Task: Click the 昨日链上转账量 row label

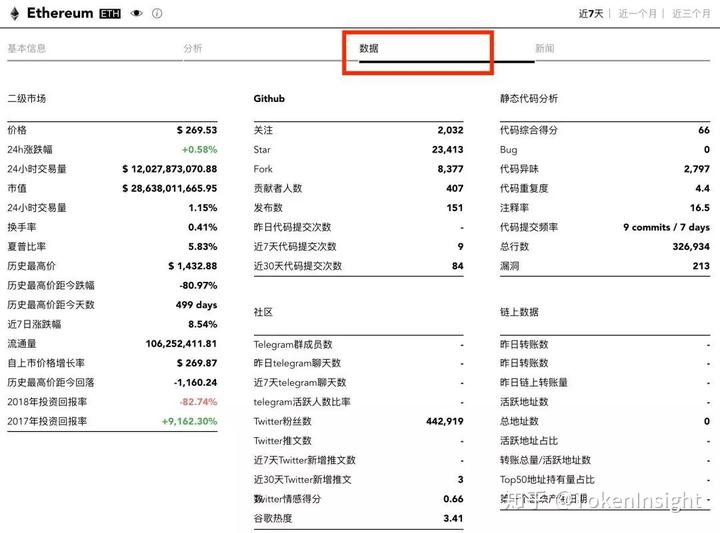Action: point(534,382)
